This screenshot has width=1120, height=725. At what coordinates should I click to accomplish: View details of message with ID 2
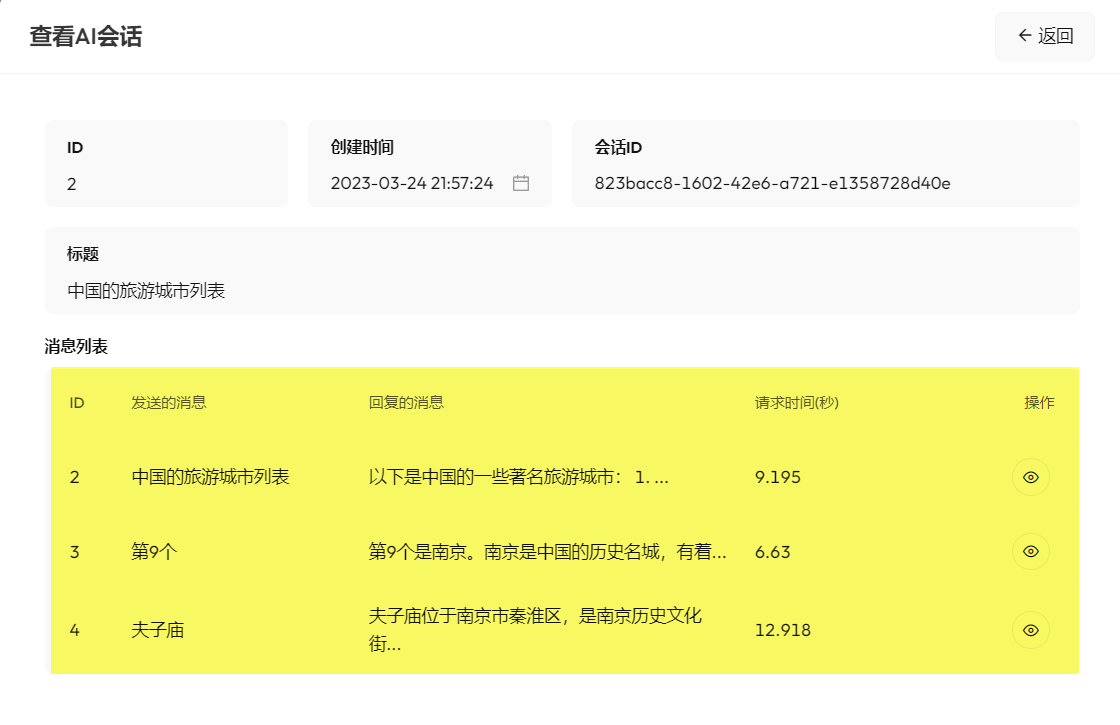coord(1031,477)
